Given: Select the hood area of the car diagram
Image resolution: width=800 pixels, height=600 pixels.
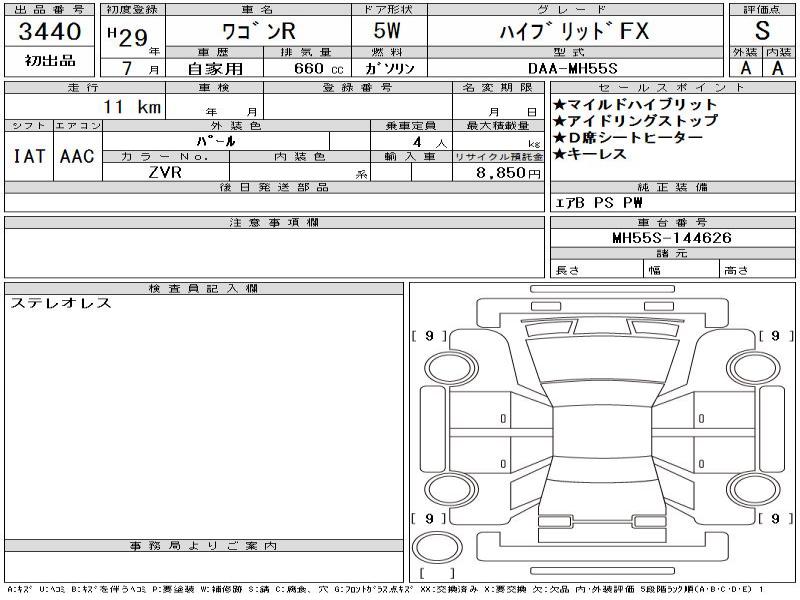Looking at the screenshot, I should pos(600,362).
